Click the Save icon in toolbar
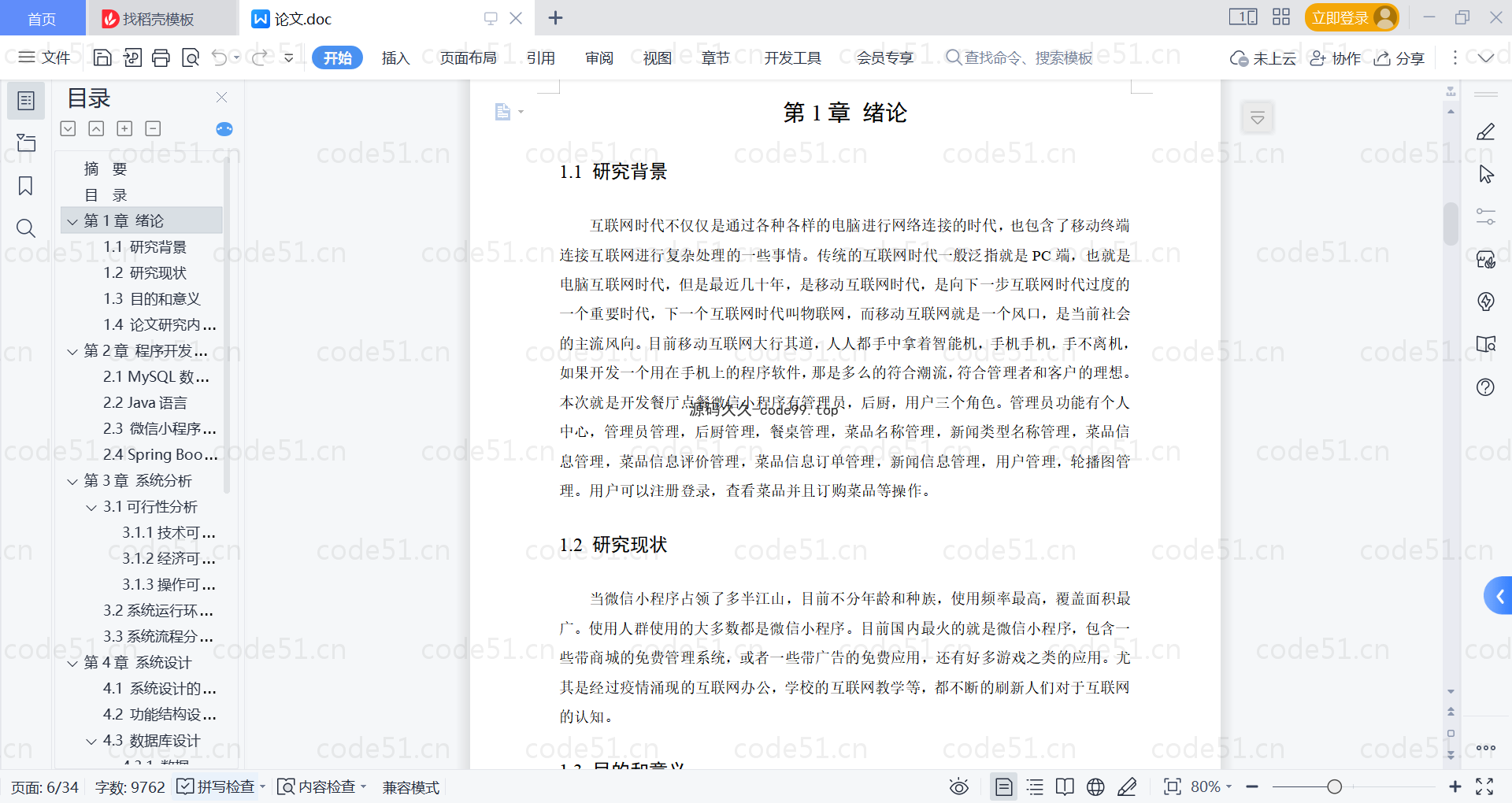1512x803 pixels. 102,57
